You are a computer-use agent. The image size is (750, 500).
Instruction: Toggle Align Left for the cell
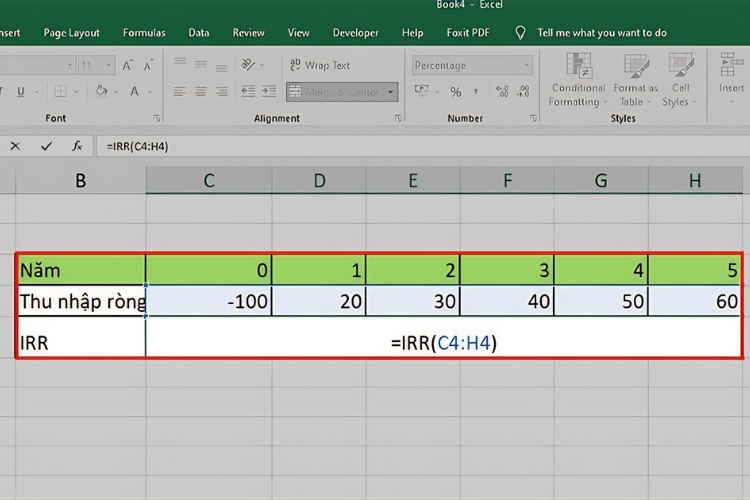coord(179,92)
